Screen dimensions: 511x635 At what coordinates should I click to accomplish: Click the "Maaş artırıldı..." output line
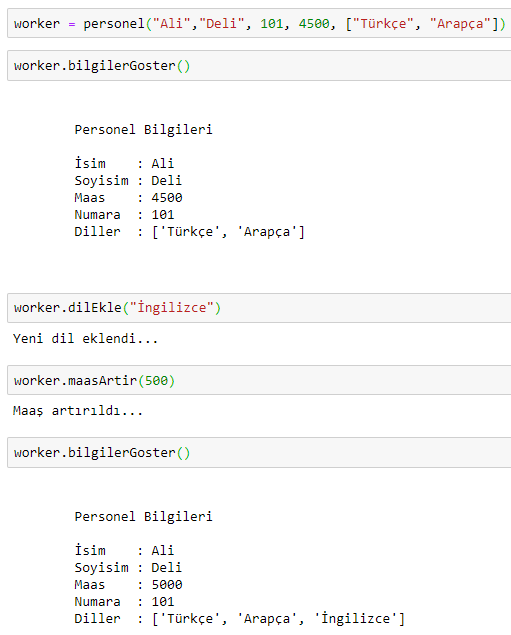tap(78, 411)
